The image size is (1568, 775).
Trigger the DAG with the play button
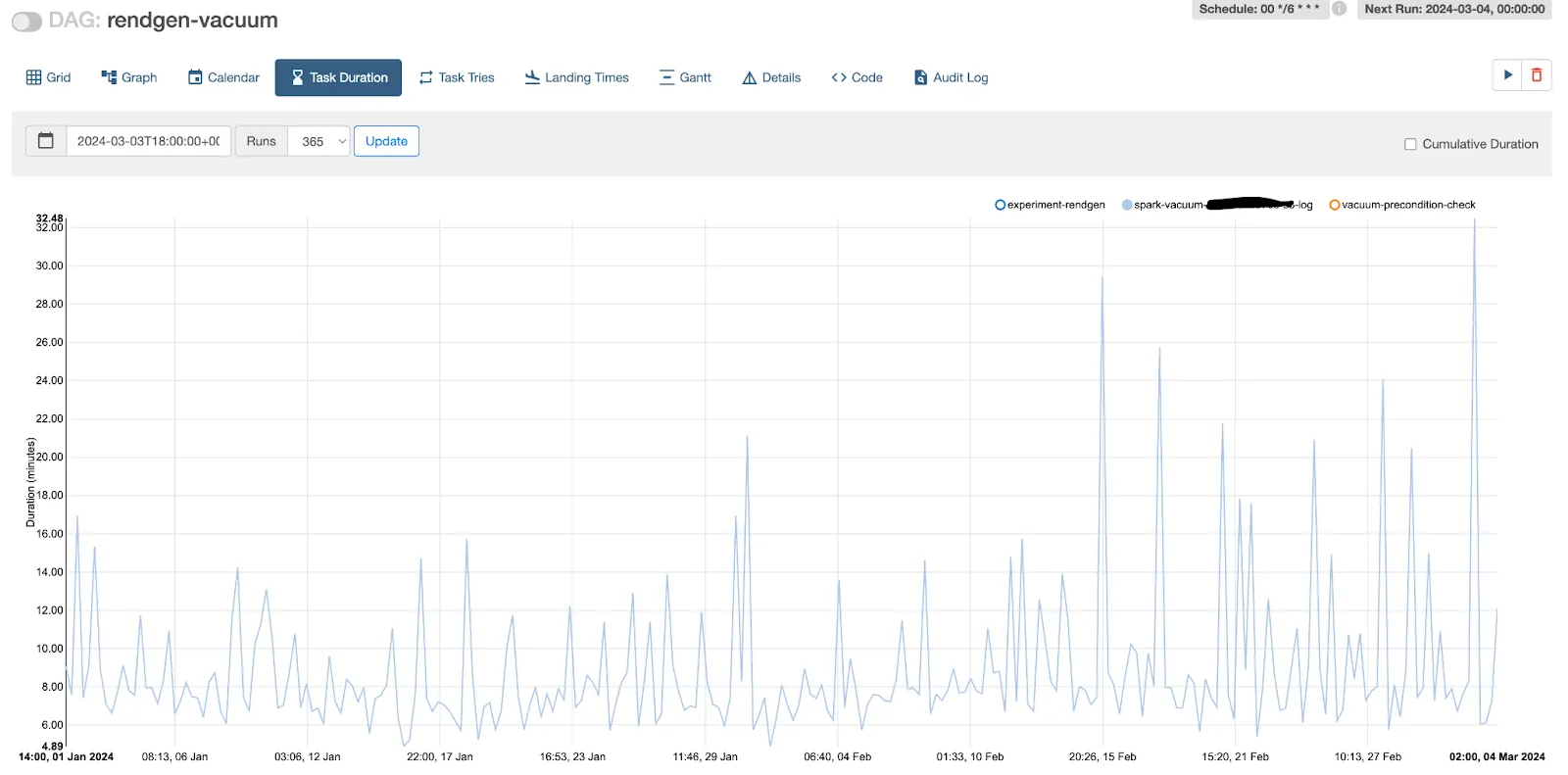pos(1507,75)
